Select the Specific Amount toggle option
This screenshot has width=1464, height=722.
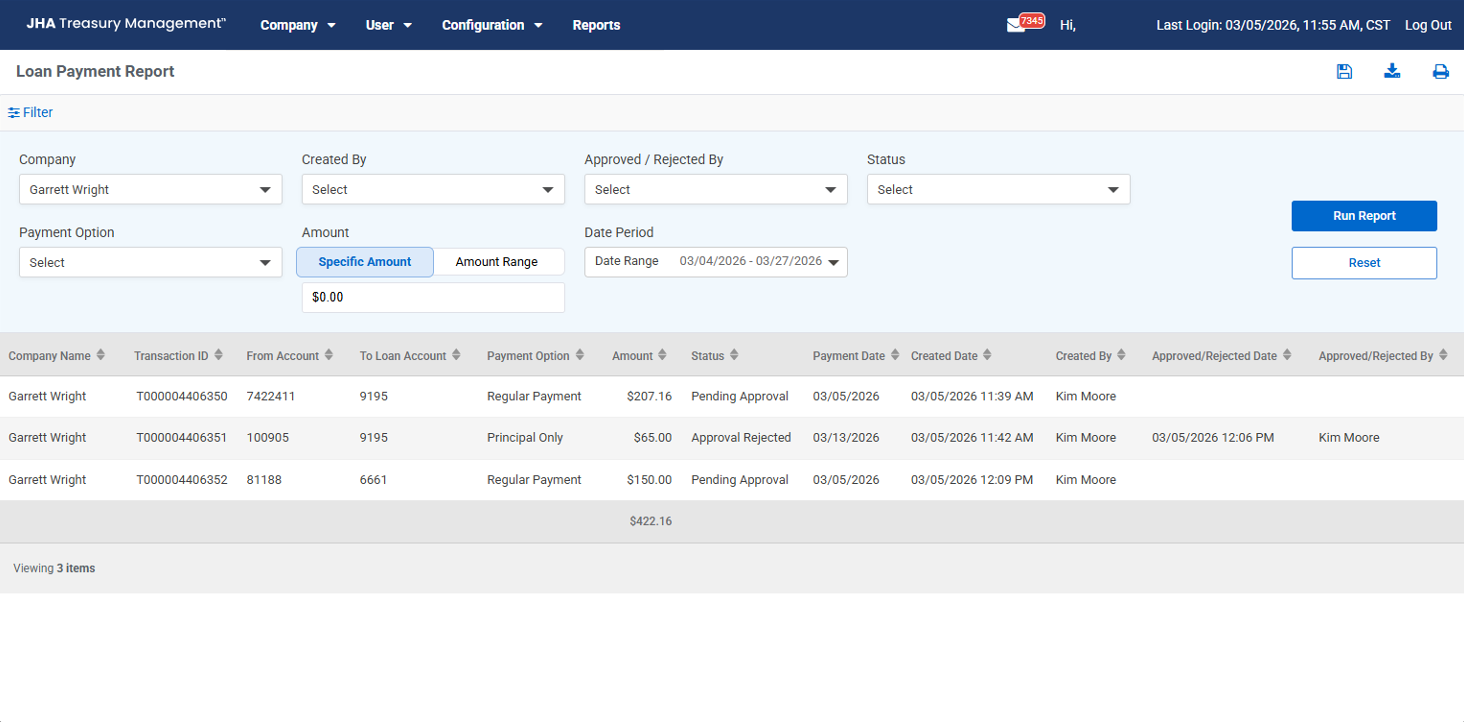365,262
